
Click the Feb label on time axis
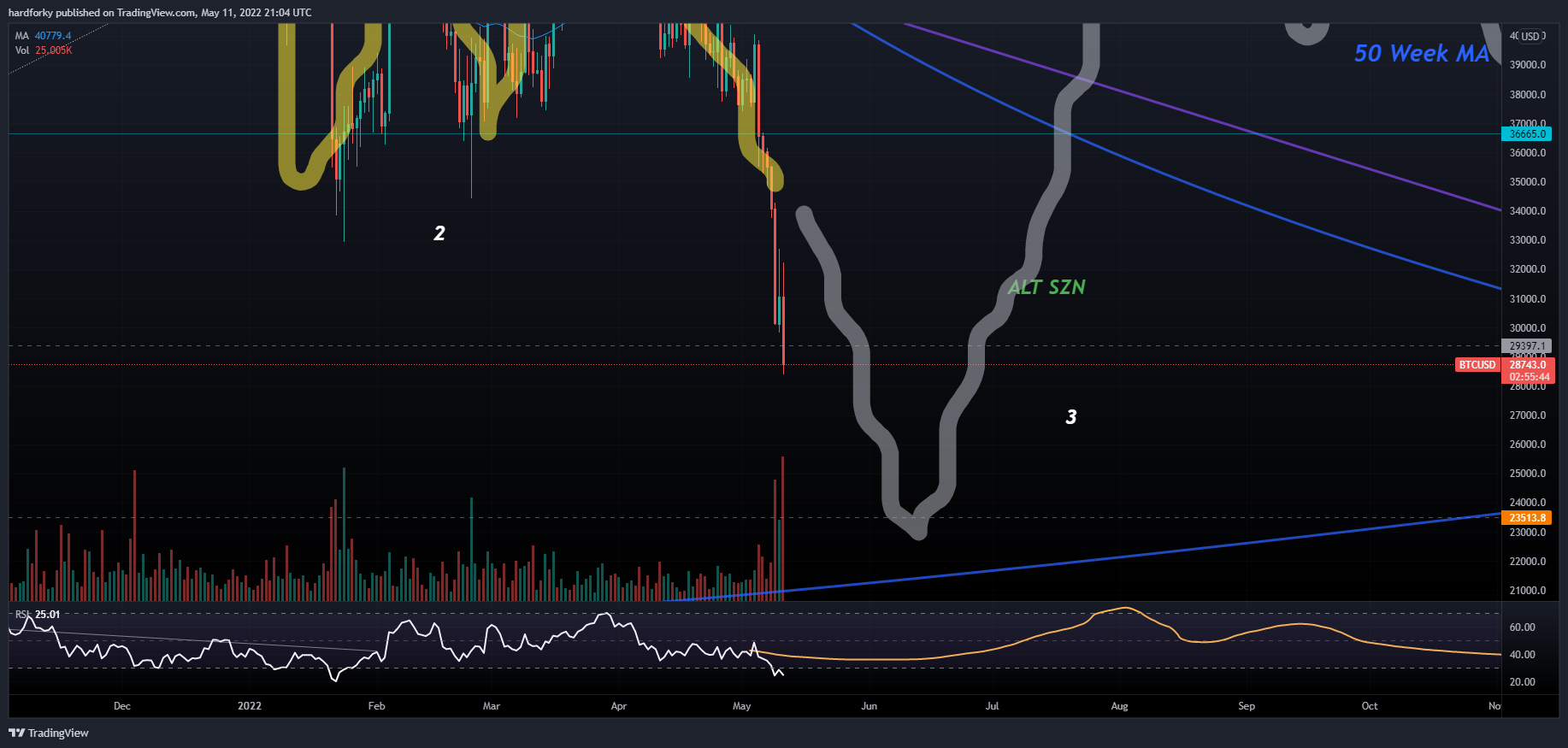click(x=376, y=706)
